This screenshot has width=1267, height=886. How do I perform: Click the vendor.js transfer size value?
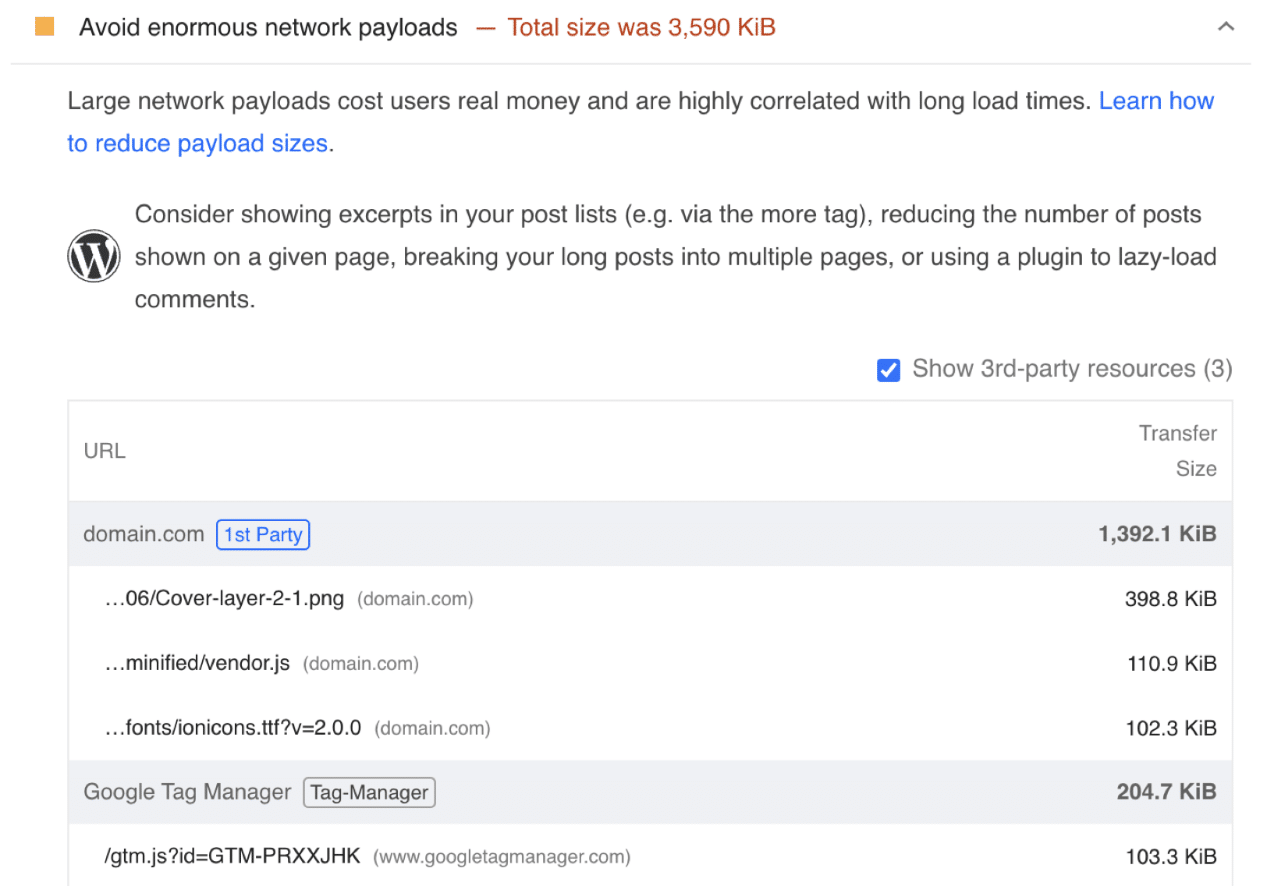coord(1171,663)
